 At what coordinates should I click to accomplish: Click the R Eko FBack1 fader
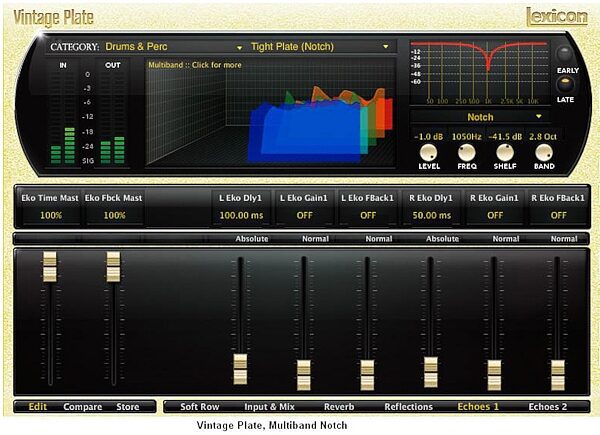558,375
